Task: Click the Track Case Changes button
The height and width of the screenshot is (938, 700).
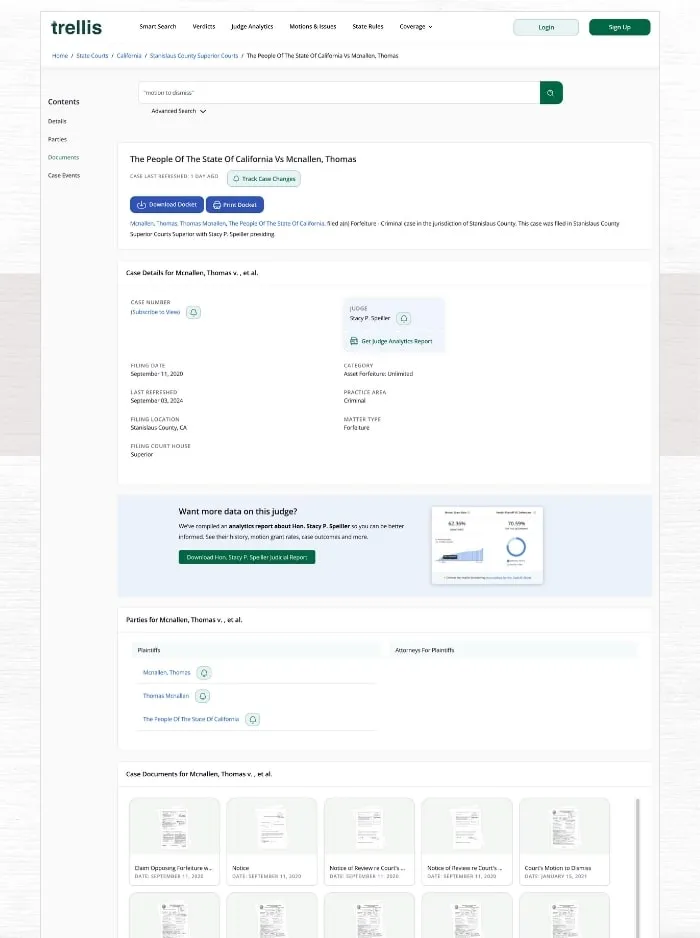Action: (264, 179)
